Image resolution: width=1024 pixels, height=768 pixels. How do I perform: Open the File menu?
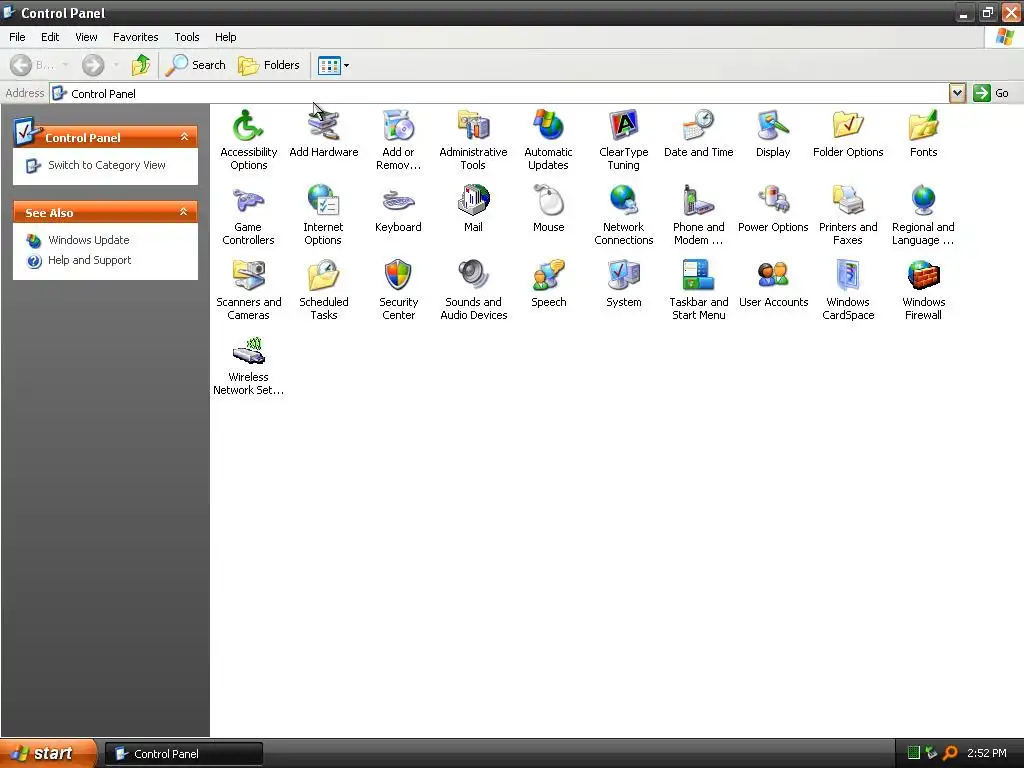click(x=17, y=37)
